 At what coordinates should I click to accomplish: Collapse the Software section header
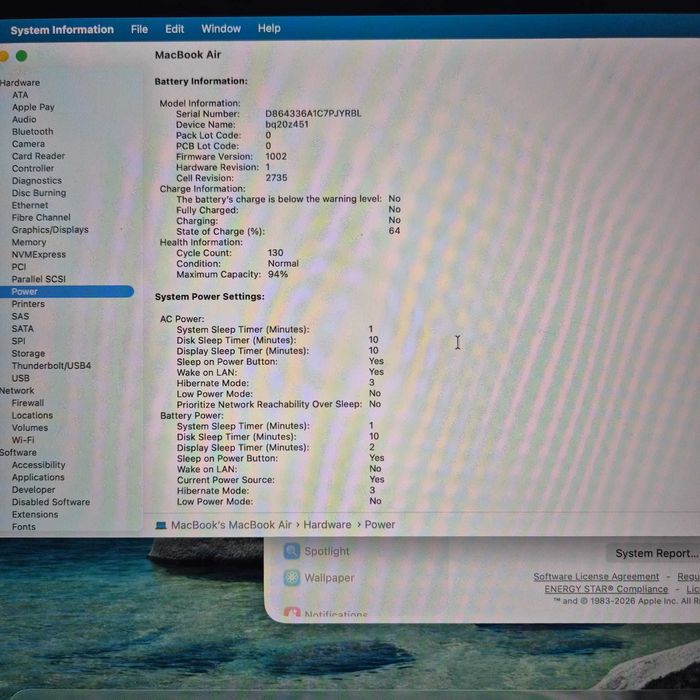18,453
